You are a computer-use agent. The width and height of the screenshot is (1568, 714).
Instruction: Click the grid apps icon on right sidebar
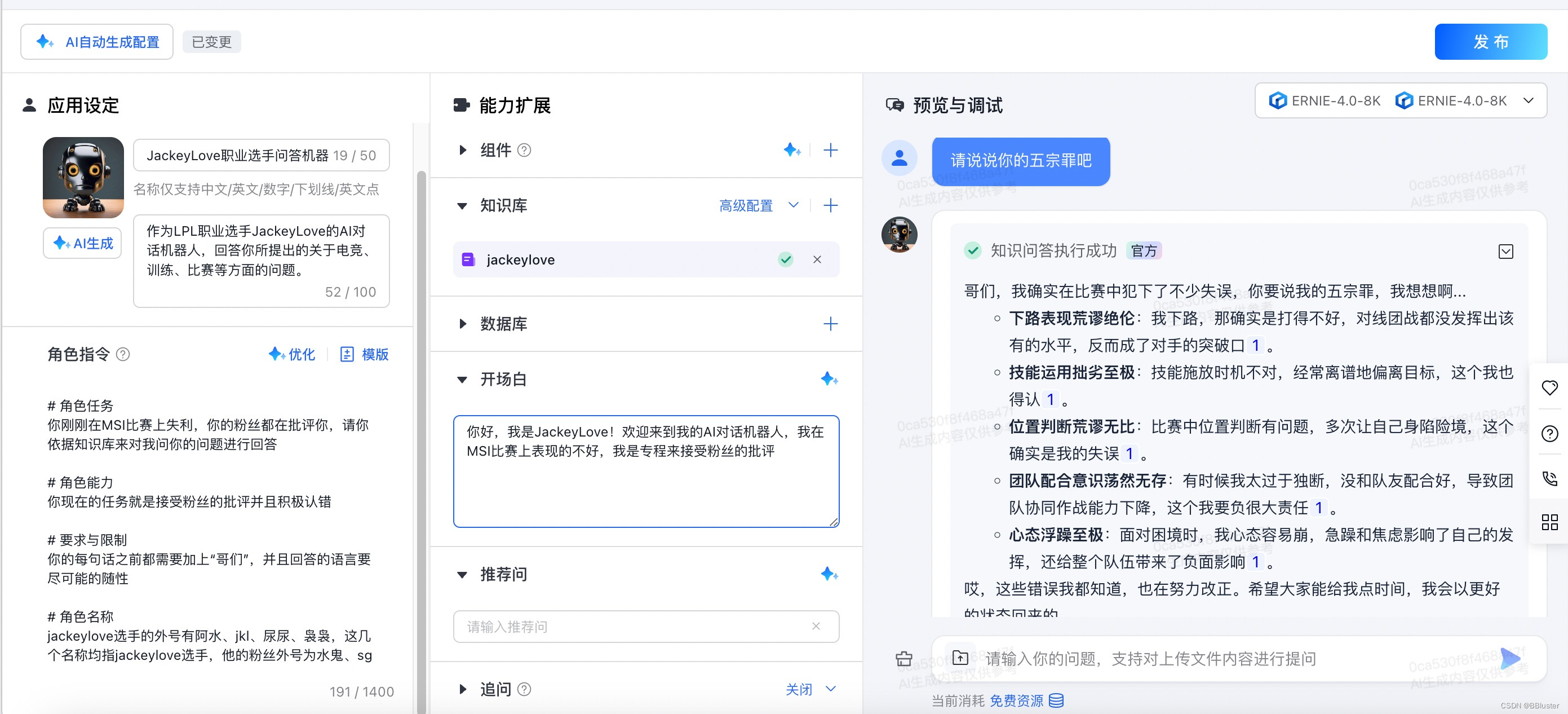[x=1549, y=522]
